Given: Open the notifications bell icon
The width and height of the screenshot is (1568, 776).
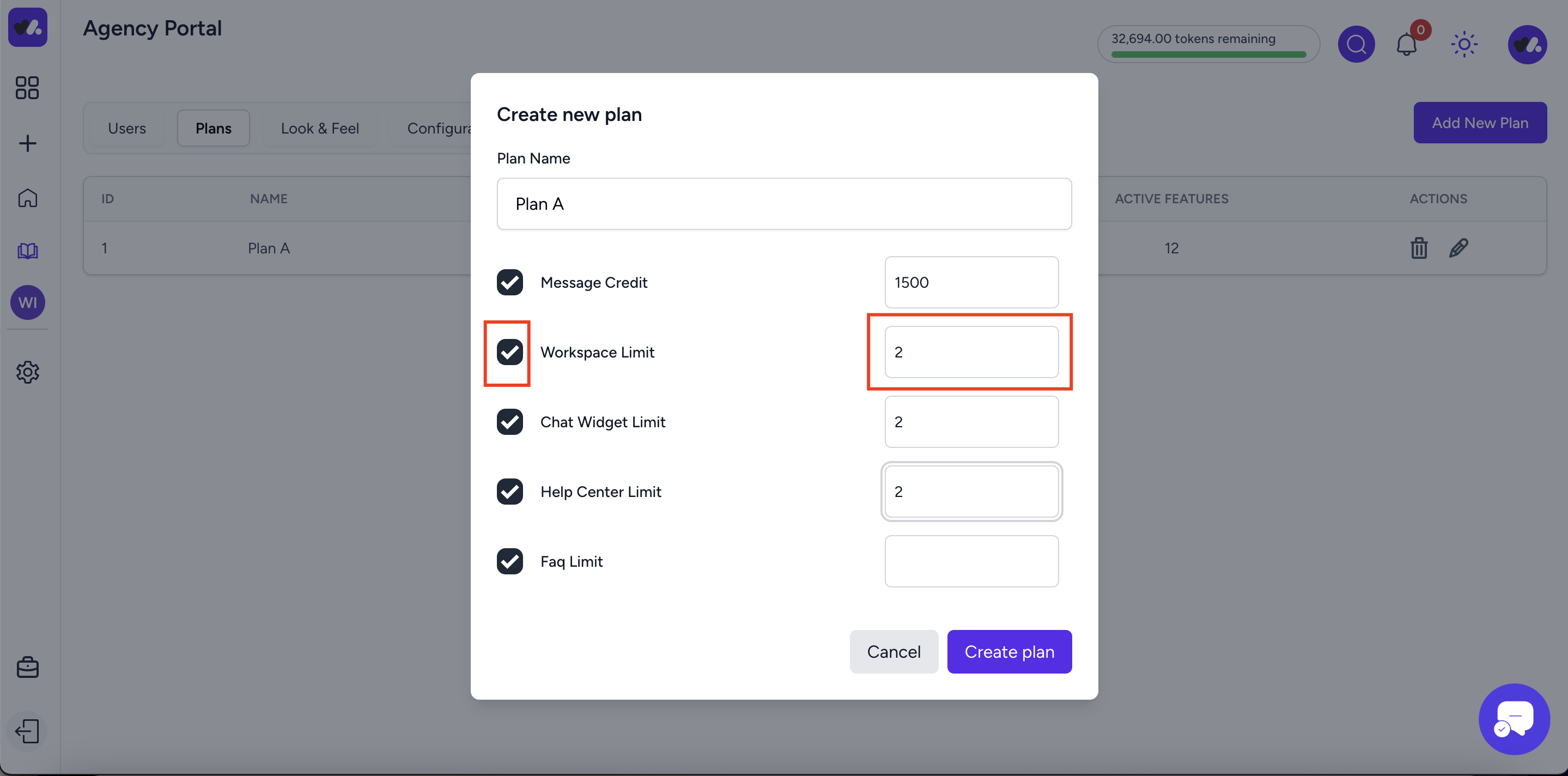Looking at the screenshot, I should 1406,45.
